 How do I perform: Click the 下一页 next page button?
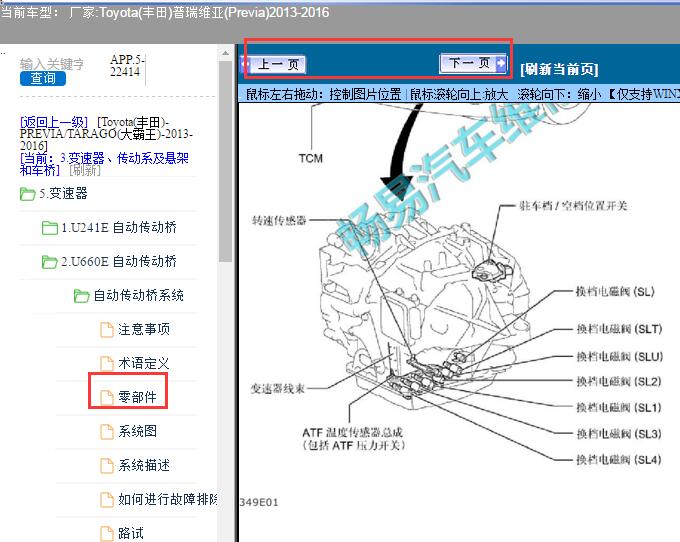coord(473,63)
